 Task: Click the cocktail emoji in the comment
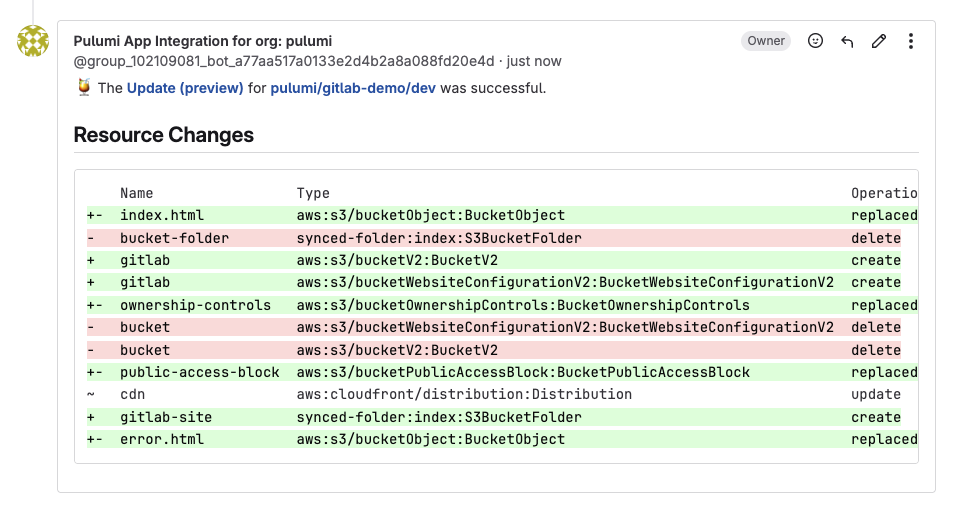84,87
